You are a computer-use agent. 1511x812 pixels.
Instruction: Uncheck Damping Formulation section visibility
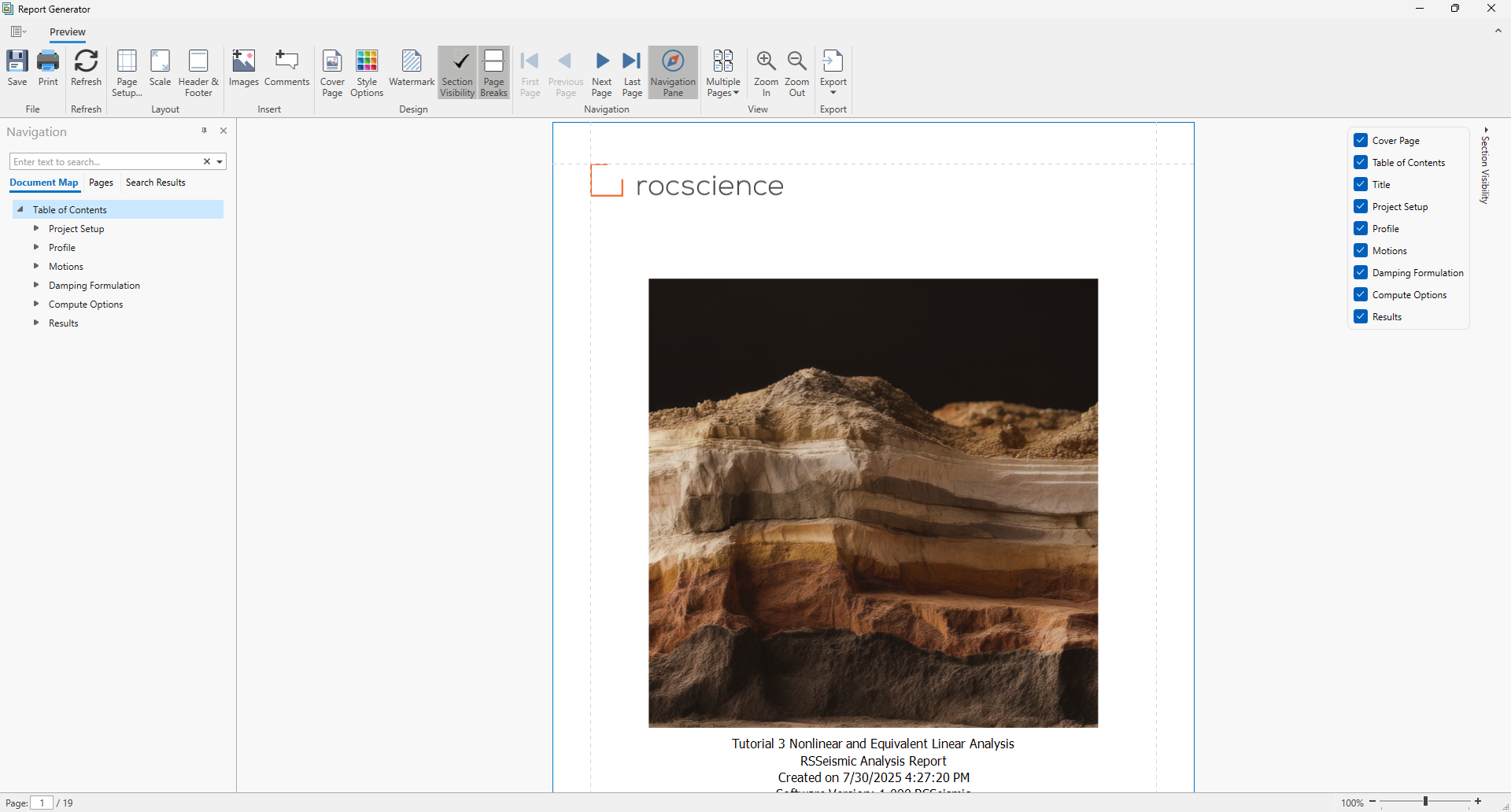click(1361, 272)
